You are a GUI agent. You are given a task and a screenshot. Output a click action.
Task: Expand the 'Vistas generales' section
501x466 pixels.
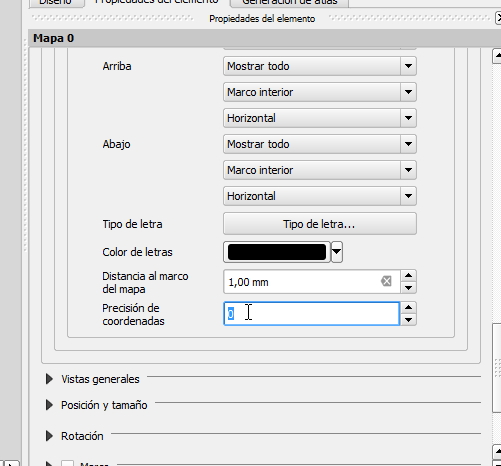pos(49,379)
